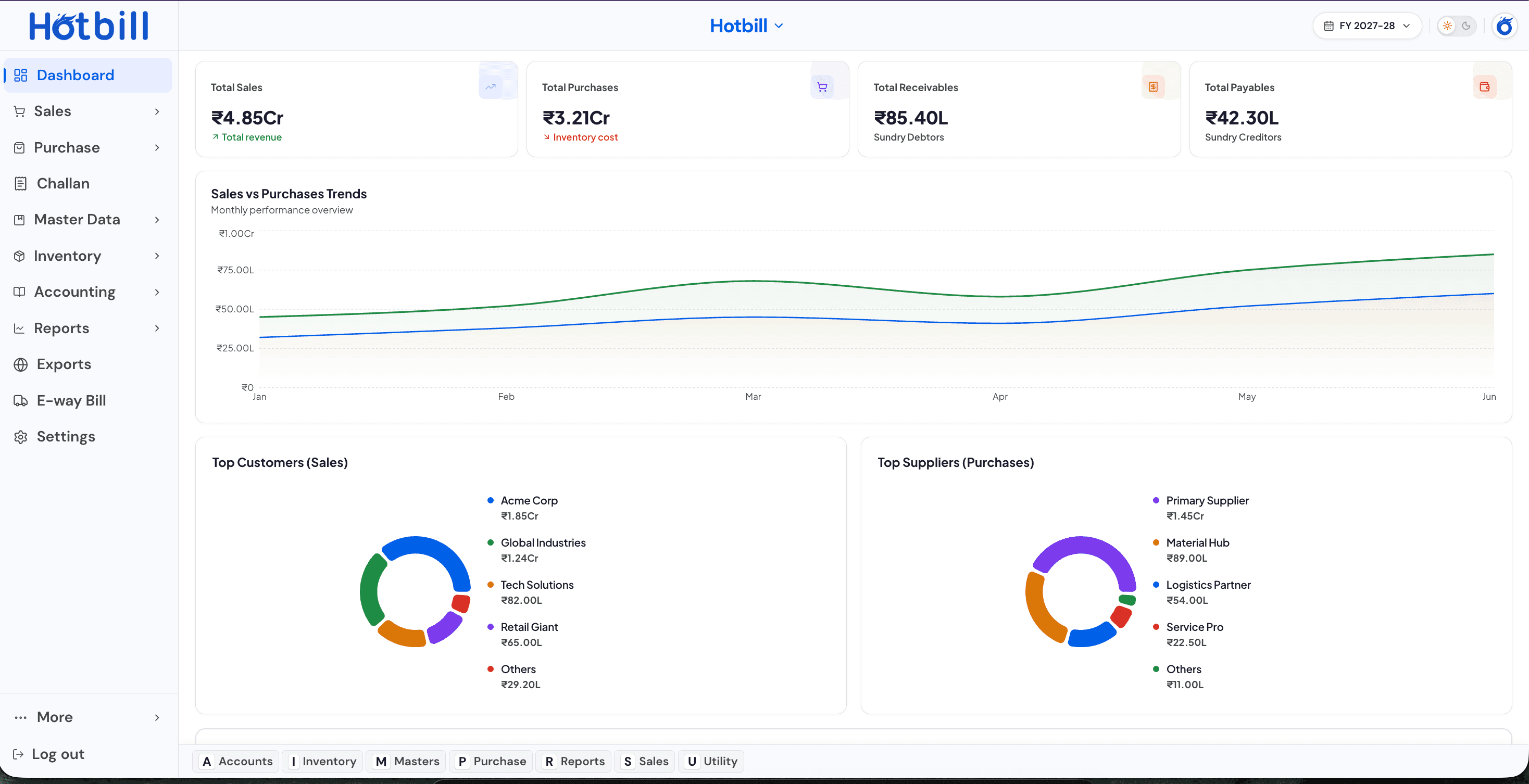Click the Master Data icon
The height and width of the screenshot is (784, 1529).
[x=20, y=220]
